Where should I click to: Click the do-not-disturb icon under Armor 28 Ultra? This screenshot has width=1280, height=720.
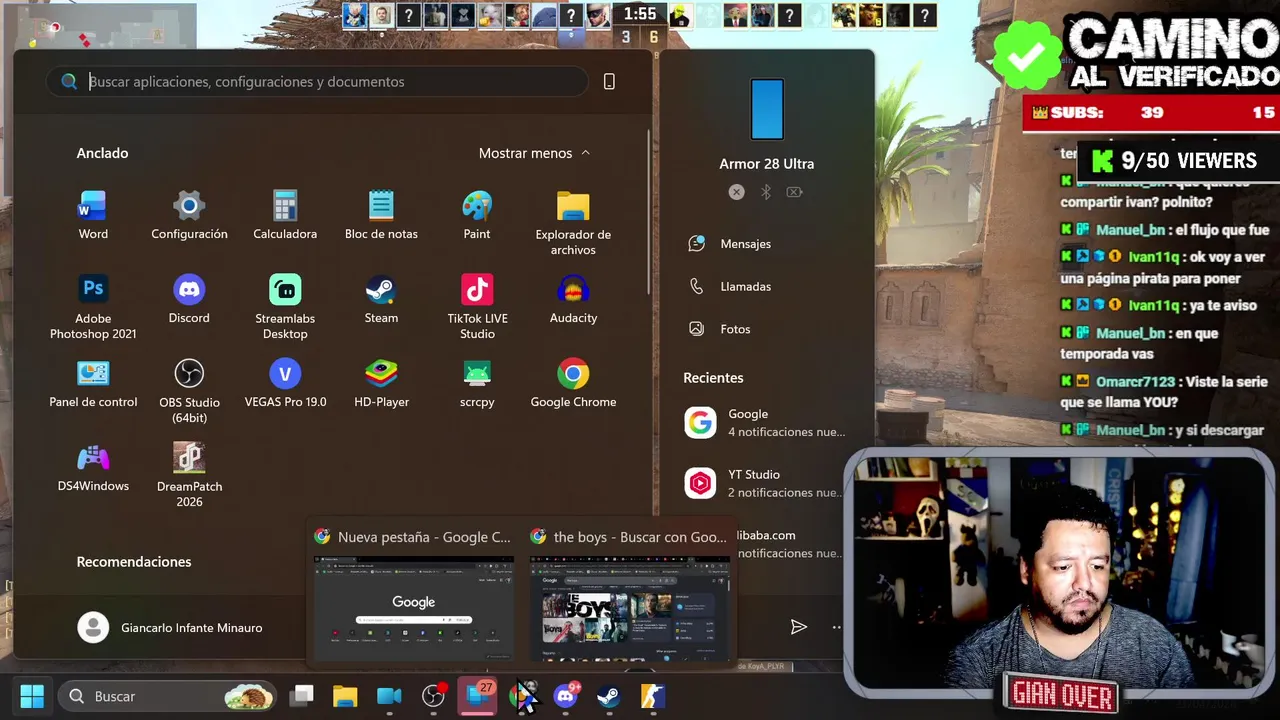[x=736, y=192]
